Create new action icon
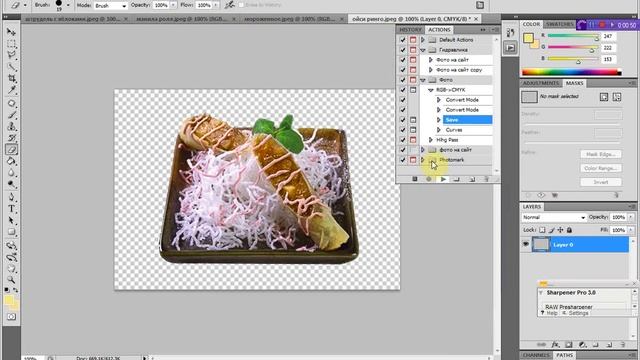Viewport: 640px width, 360px height. pyautogui.click(x=471, y=179)
